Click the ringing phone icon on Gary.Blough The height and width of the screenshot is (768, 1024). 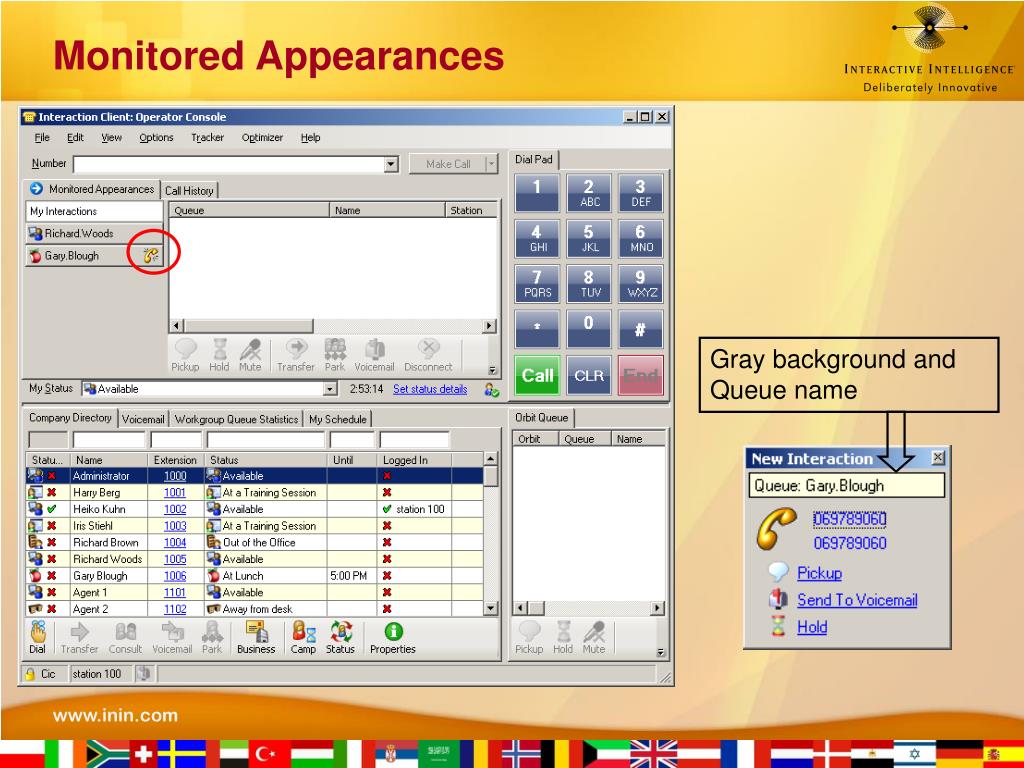(x=151, y=255)
